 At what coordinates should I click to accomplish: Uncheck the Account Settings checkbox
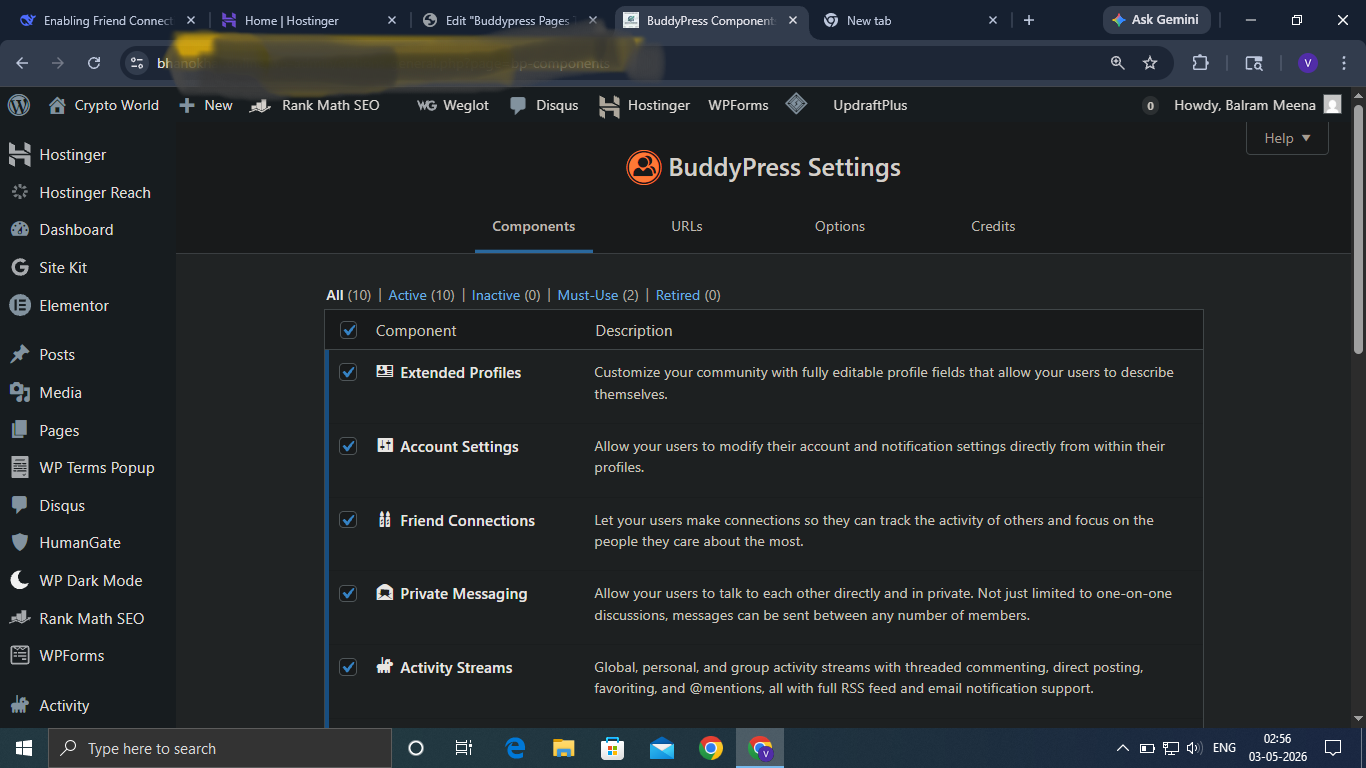[348, 446]
